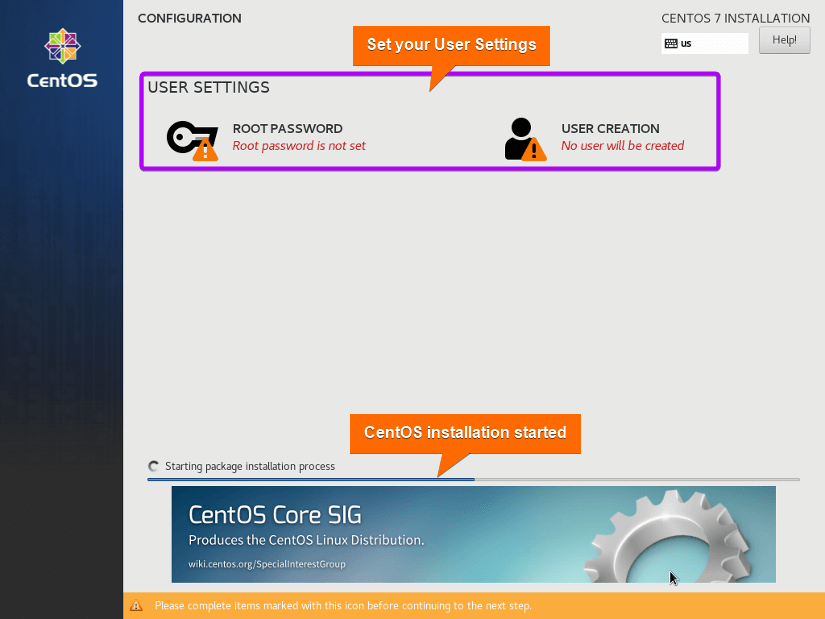Click 'No user will be created' text

(x=622, y=146)
